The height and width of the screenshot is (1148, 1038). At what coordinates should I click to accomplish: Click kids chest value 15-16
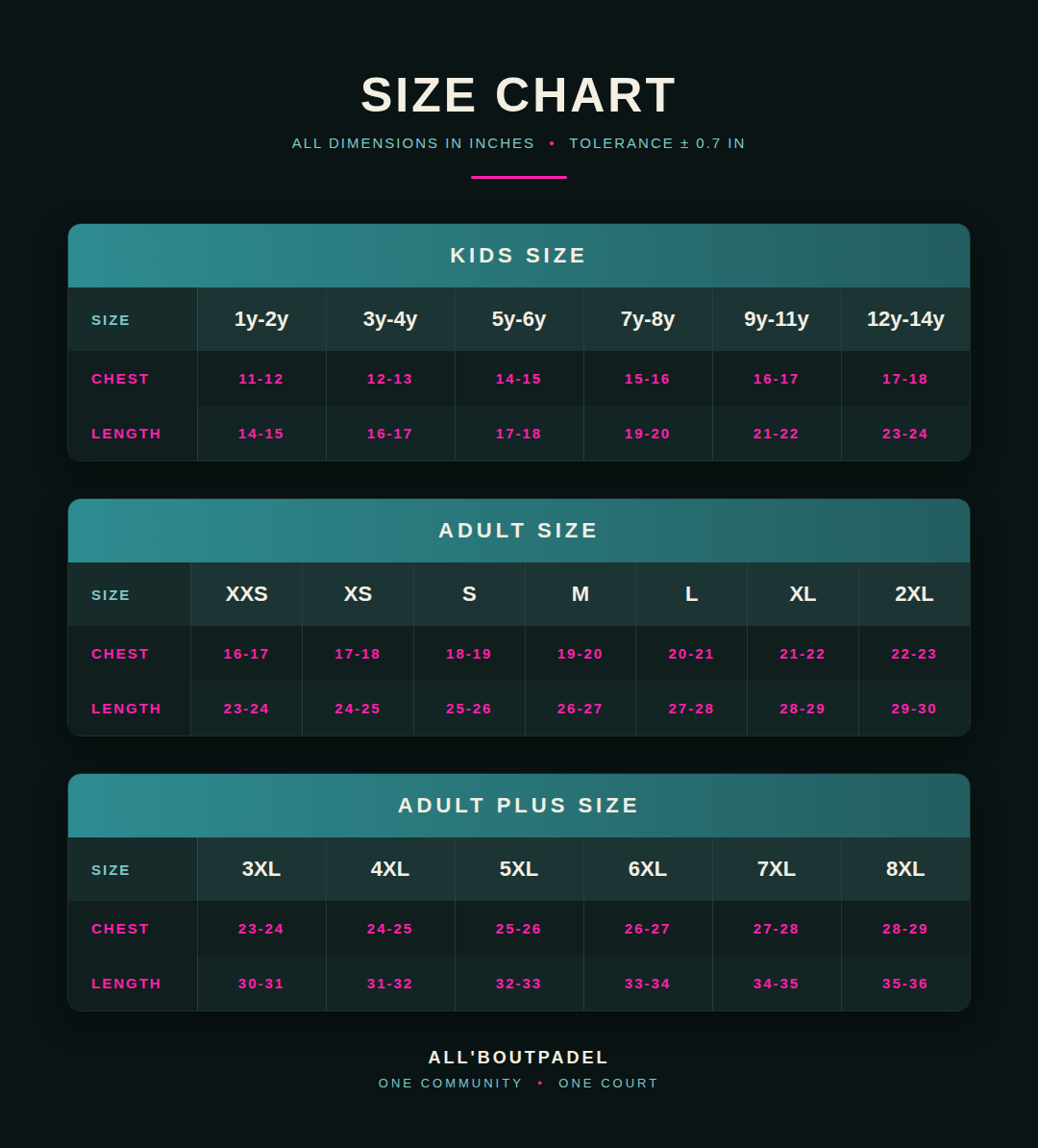647,379
